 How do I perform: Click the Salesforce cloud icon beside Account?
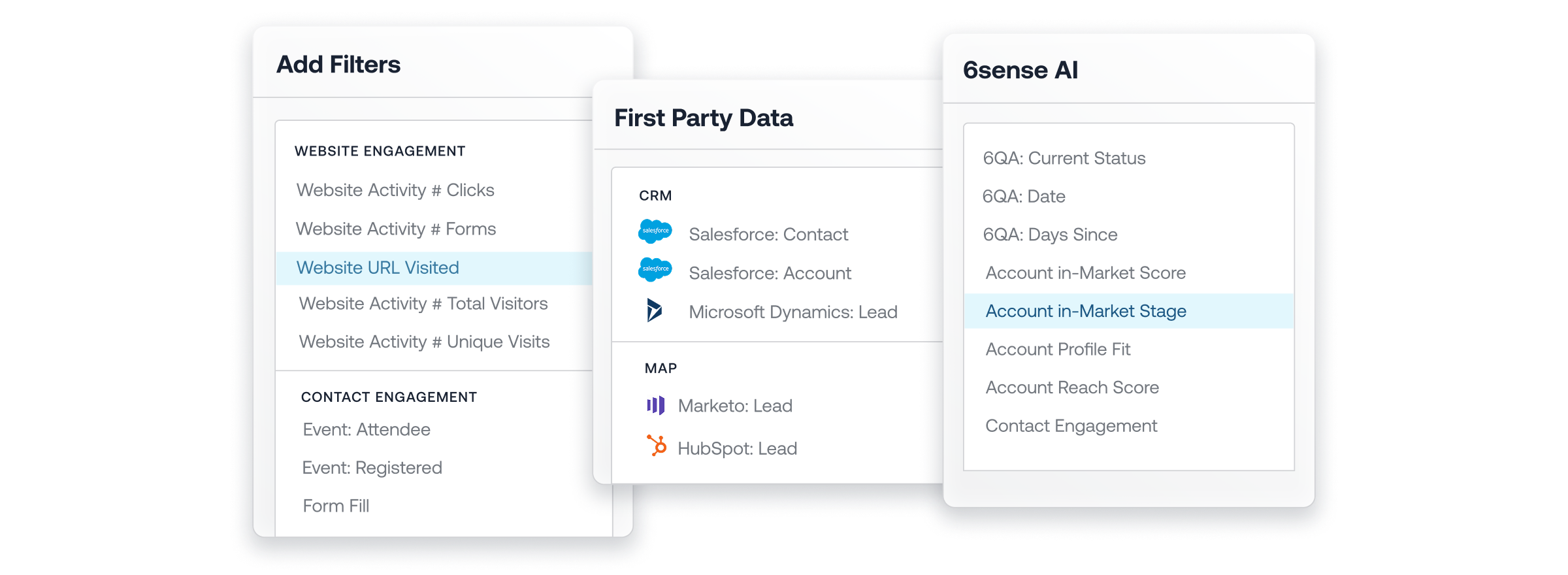[x=655, y=269]
